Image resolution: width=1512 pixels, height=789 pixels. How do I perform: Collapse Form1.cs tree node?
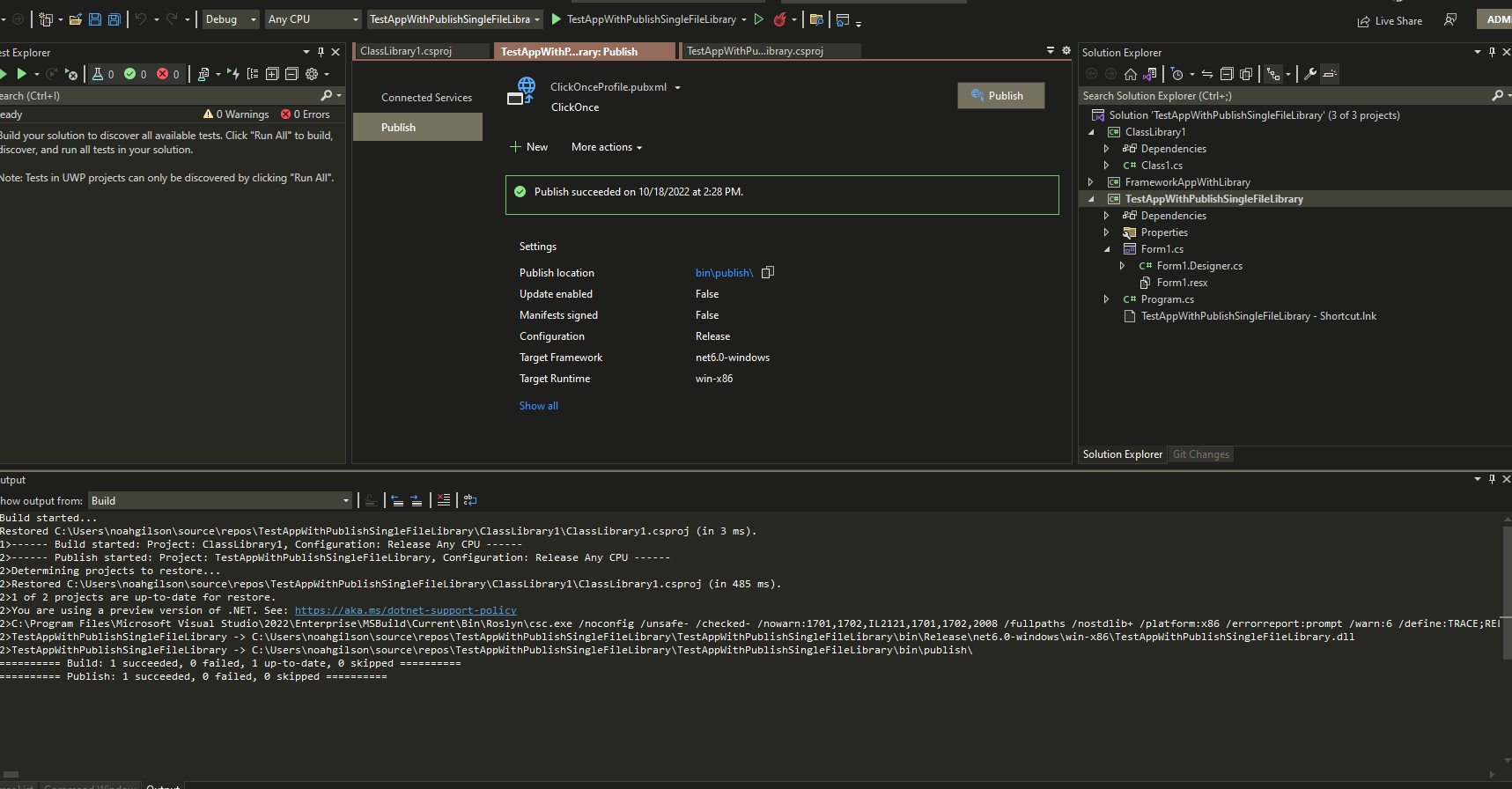tap(1107, 249)
